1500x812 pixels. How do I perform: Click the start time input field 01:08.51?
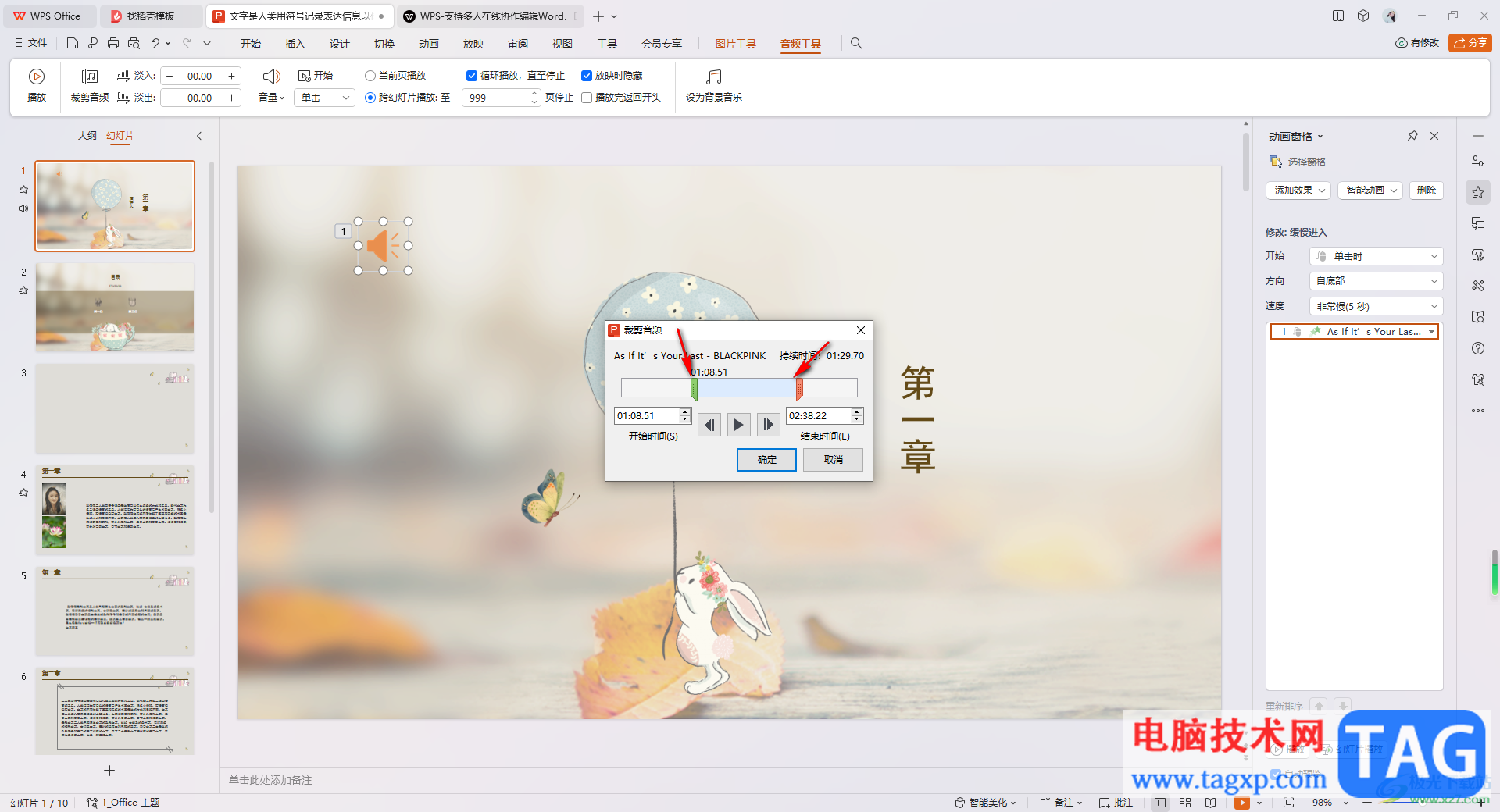(x=647, y=416)
